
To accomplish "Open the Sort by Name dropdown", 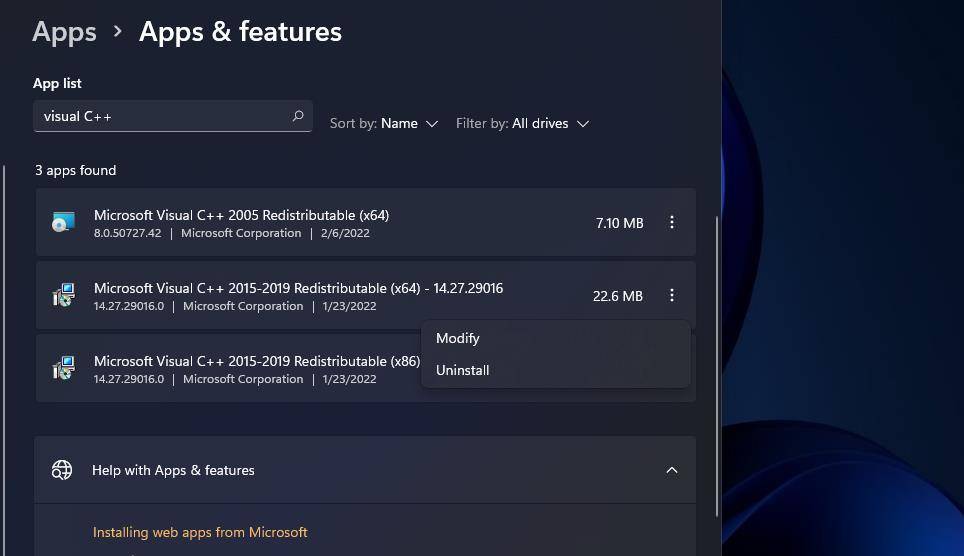I will click(384, 123).
